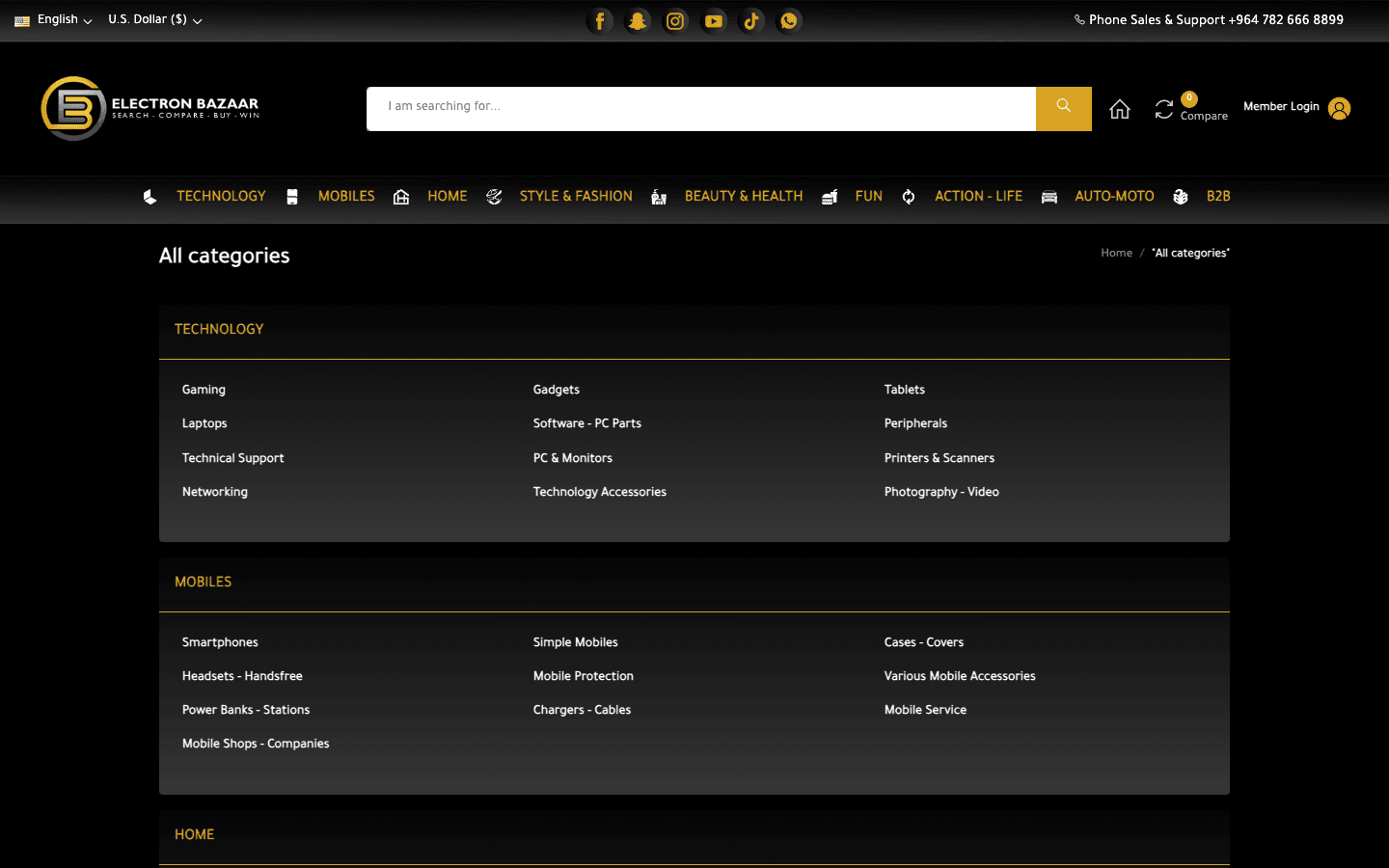The width and height of the screenshot is (1389, 868).
Task: Open the Snapchat social icon
Action: 638,20
